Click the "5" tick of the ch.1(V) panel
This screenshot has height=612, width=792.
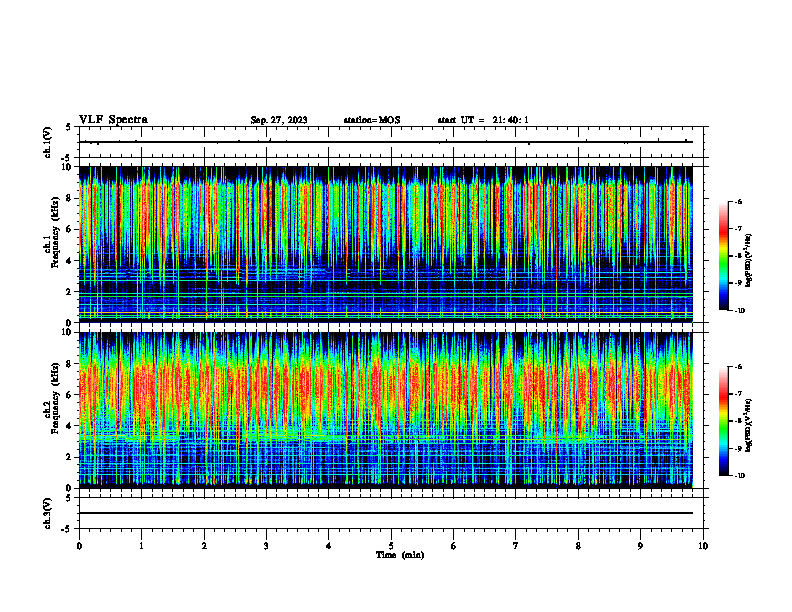pos(69,127)
